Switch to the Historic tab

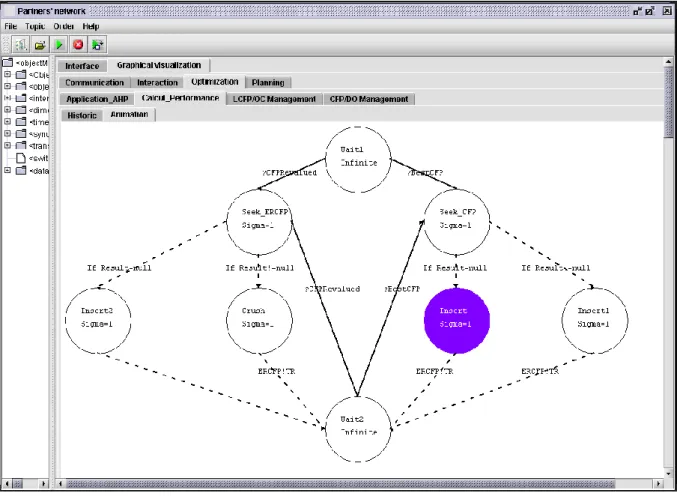click(x=82, y=115)
